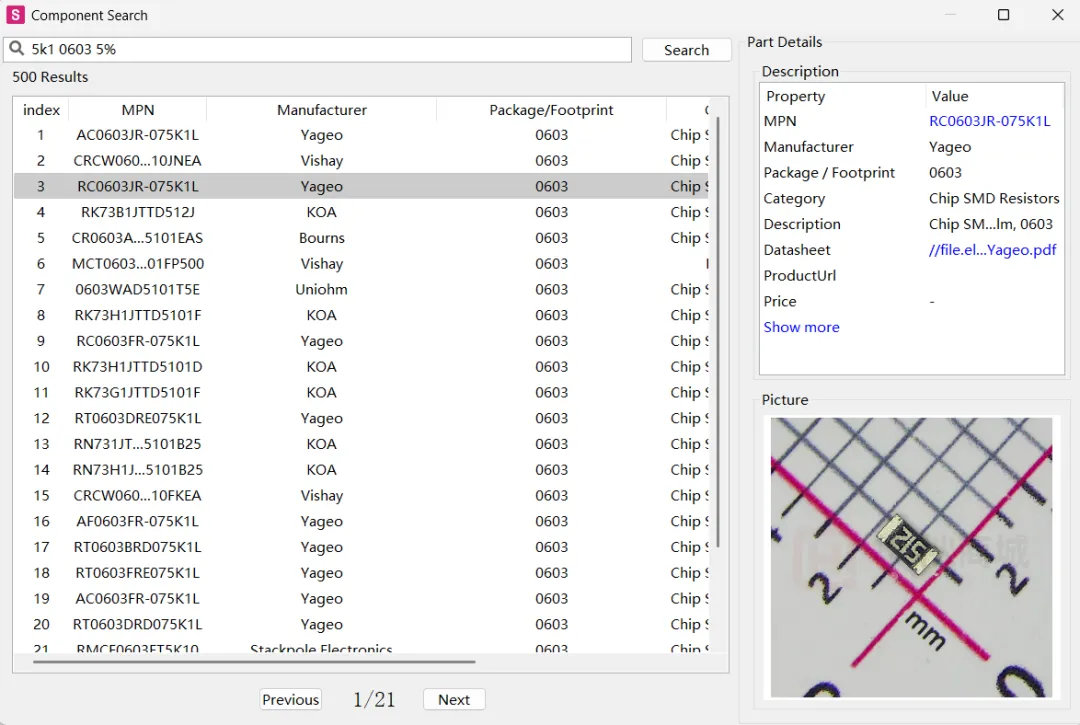Click the resistor product picture
This screenshot has width=1080, height=725.
[911, 557]
